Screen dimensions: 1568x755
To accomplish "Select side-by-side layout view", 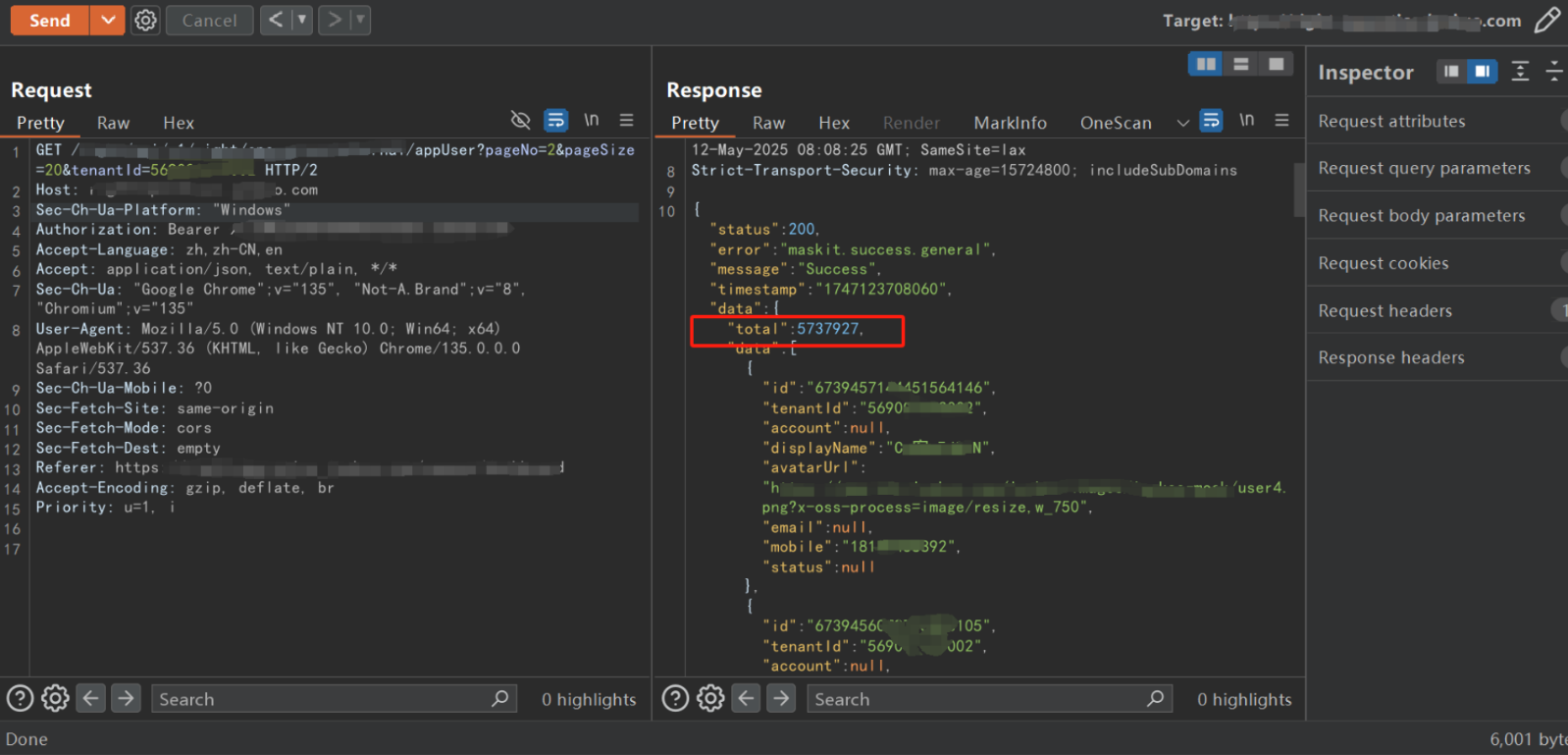I will (x=1206, y=64).
